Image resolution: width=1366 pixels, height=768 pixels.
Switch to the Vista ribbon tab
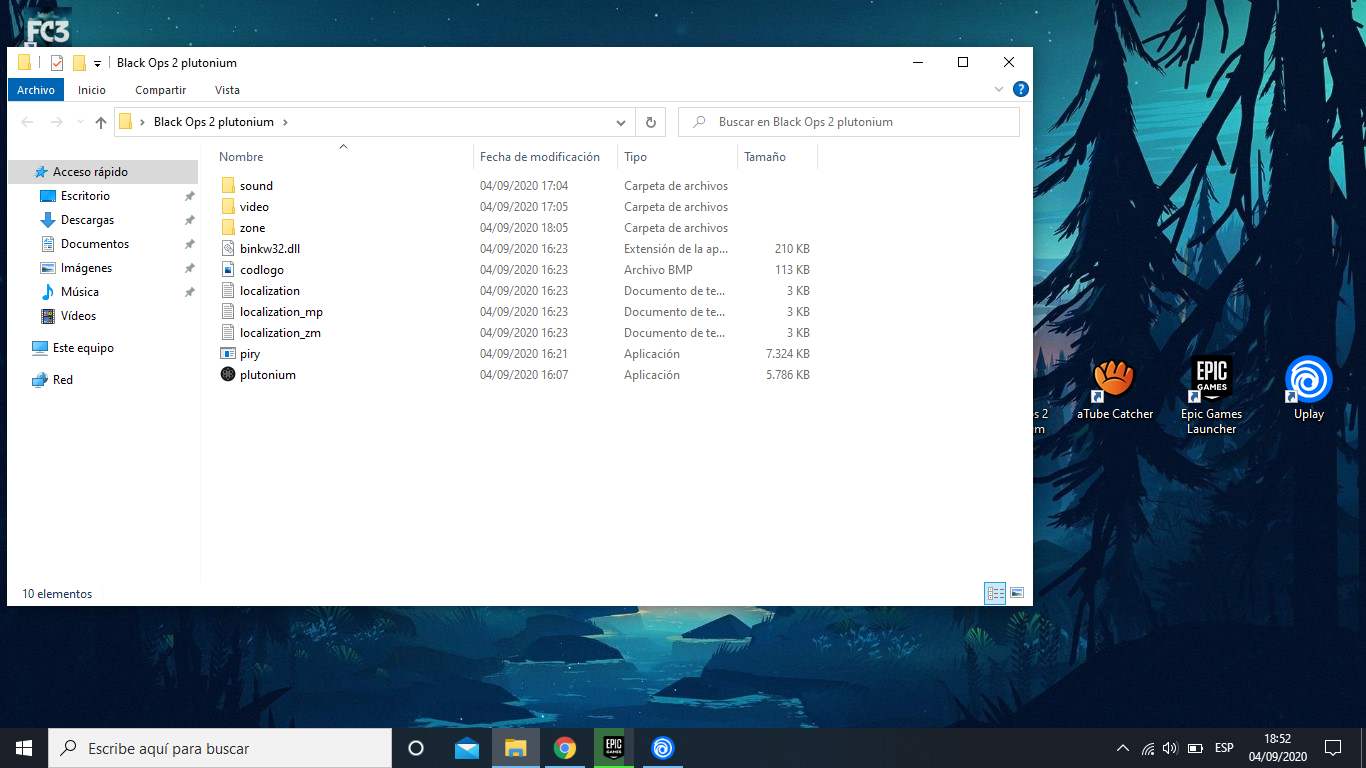[x=228, y=90]
